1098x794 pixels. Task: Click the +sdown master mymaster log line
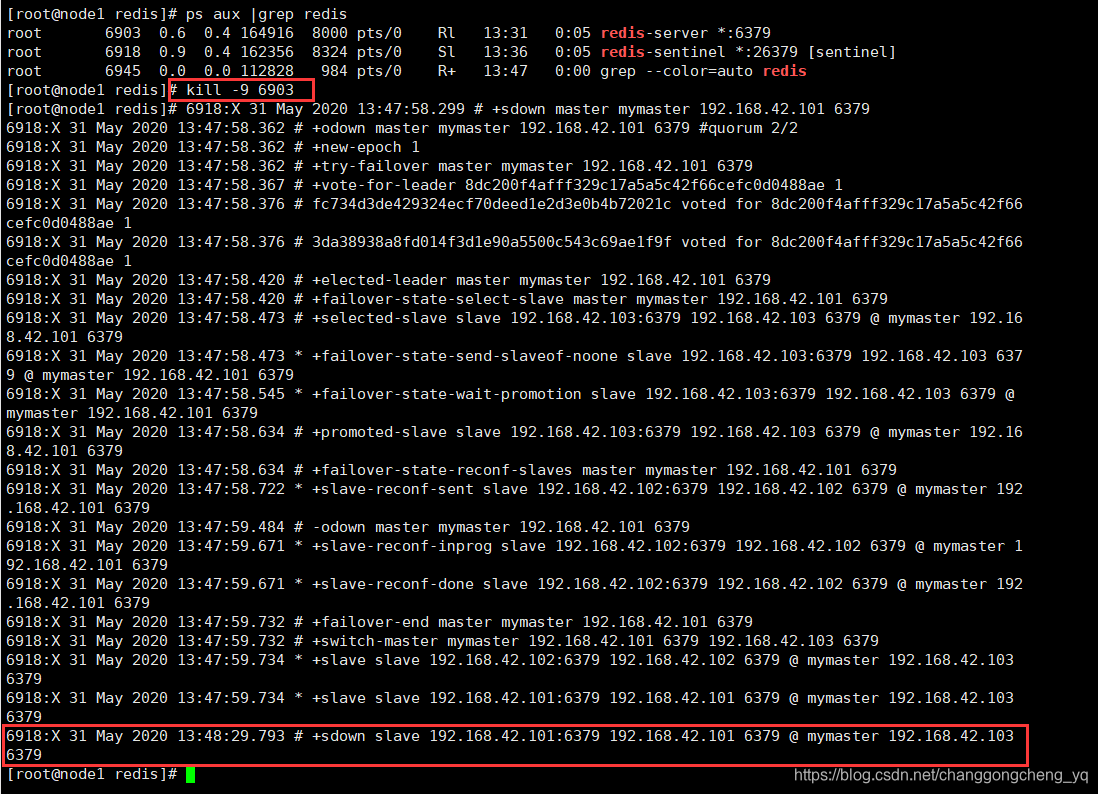[528, 109]
